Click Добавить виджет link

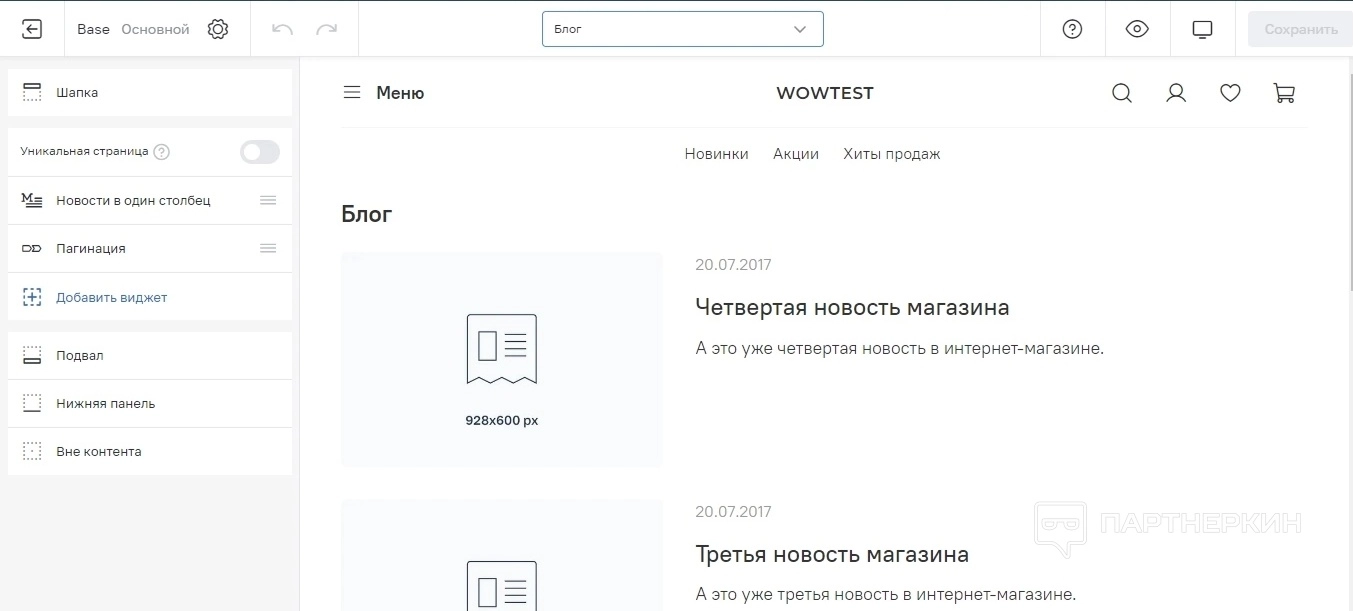coord(111,297)
